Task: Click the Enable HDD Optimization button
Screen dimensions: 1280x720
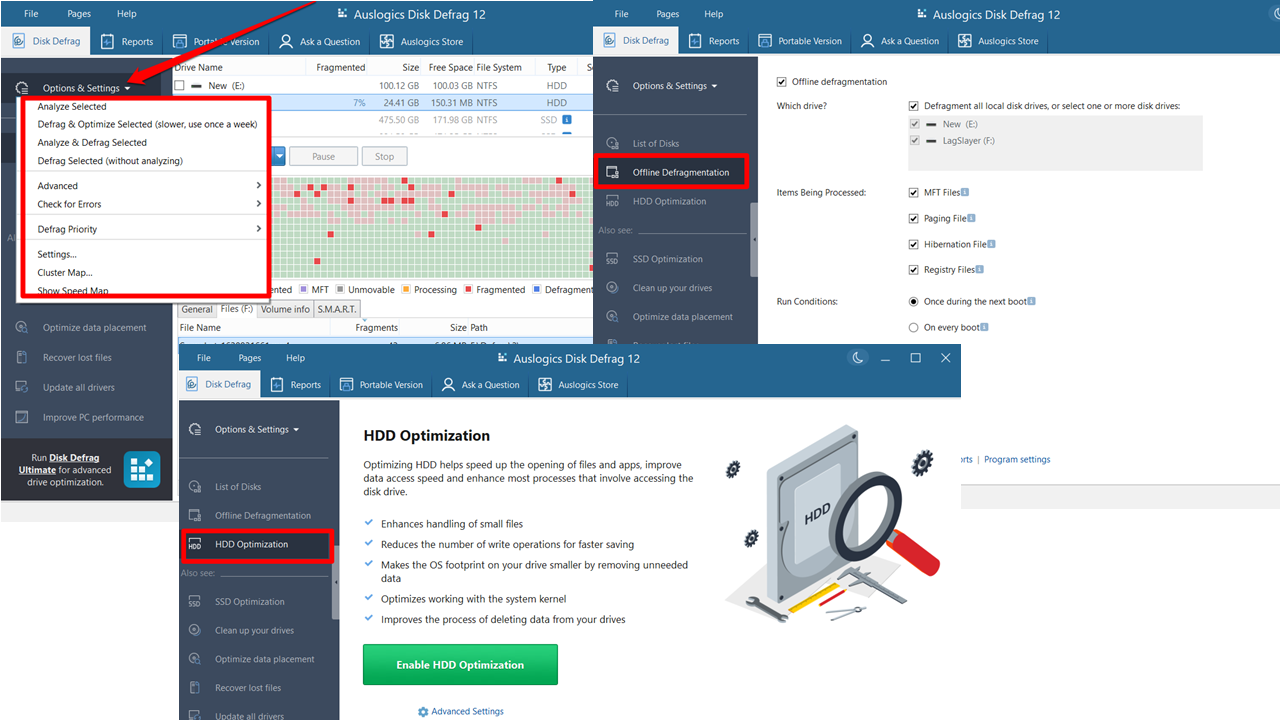Action: tap(460, 665)
